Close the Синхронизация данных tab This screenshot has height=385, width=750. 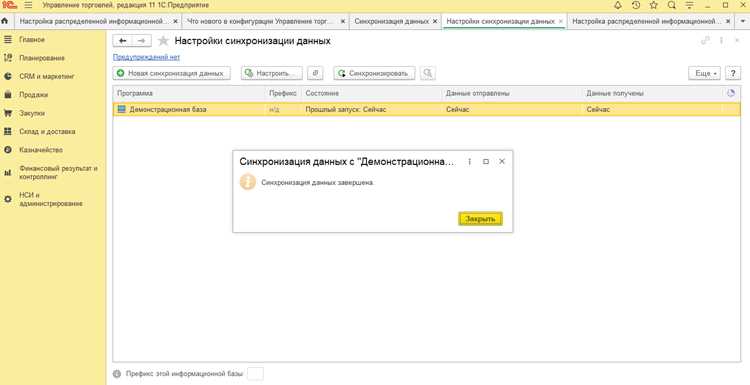[x=435, y=22]
